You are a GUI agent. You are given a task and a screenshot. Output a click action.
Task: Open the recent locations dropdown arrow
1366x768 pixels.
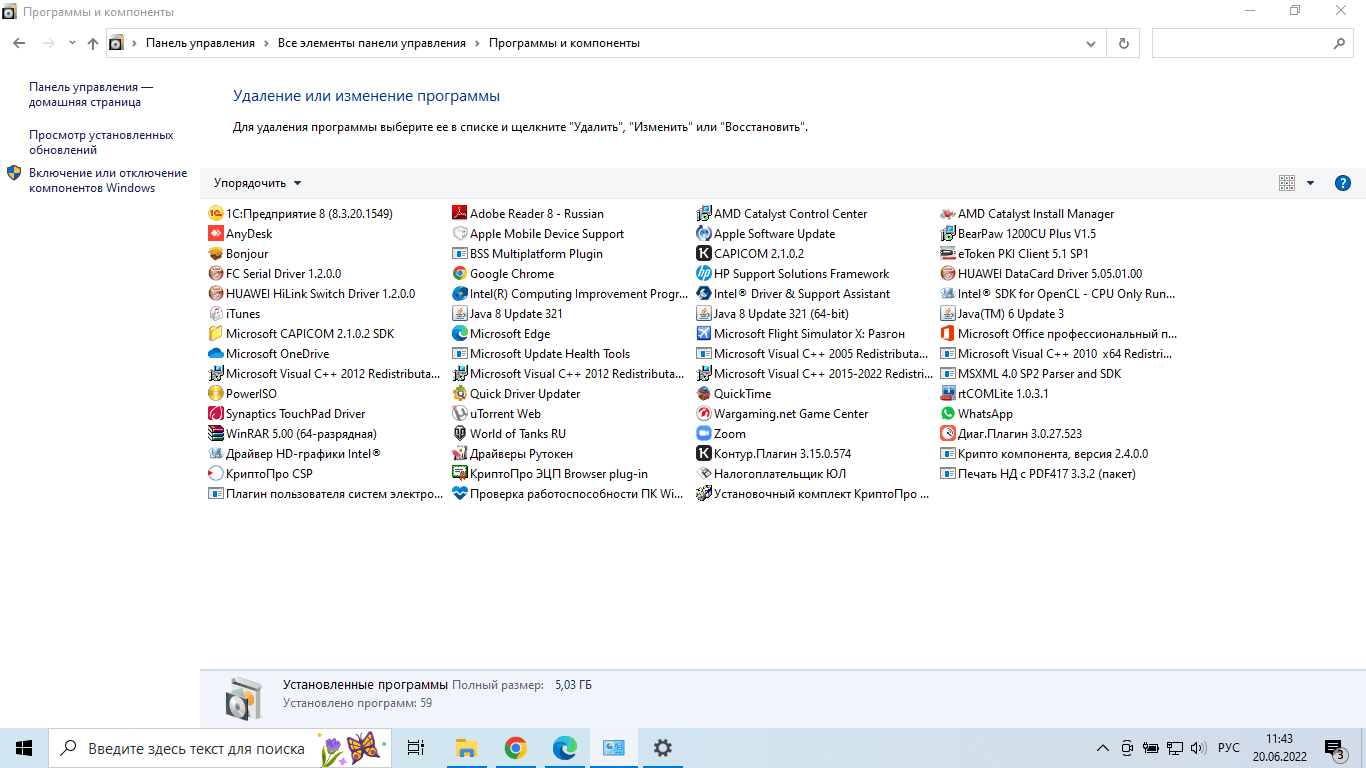click(72, 44)
